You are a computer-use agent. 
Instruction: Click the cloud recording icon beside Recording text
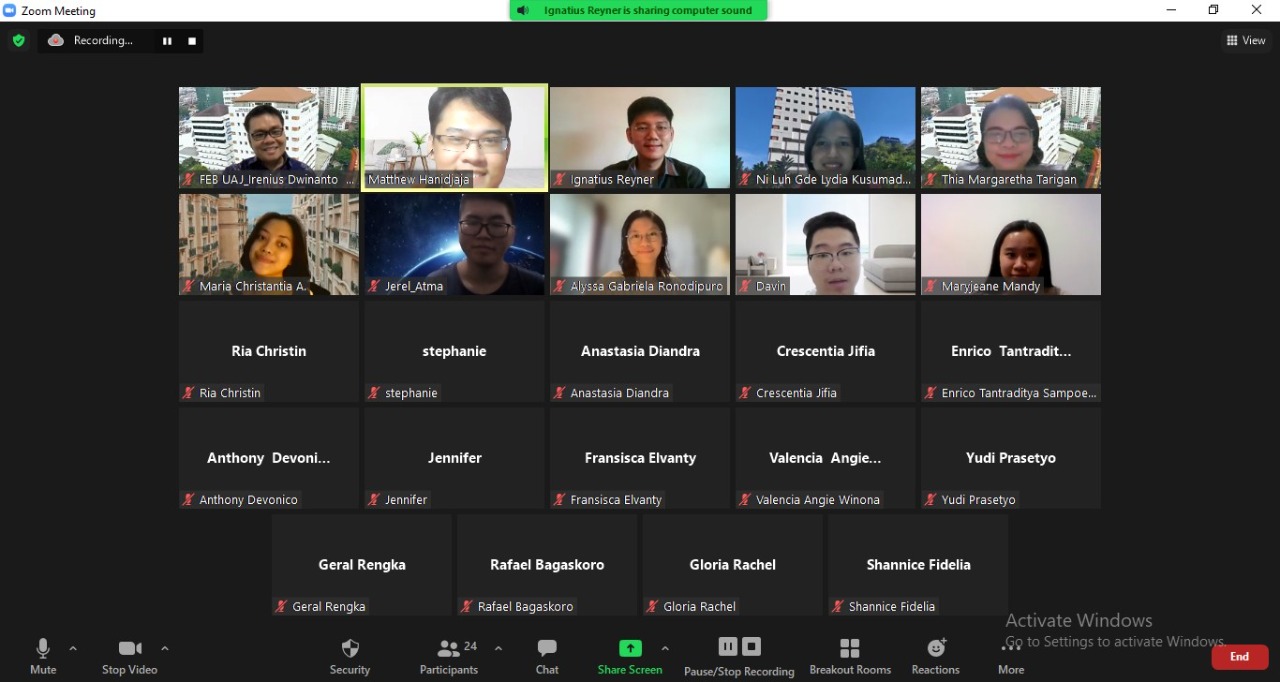(56, 40)
